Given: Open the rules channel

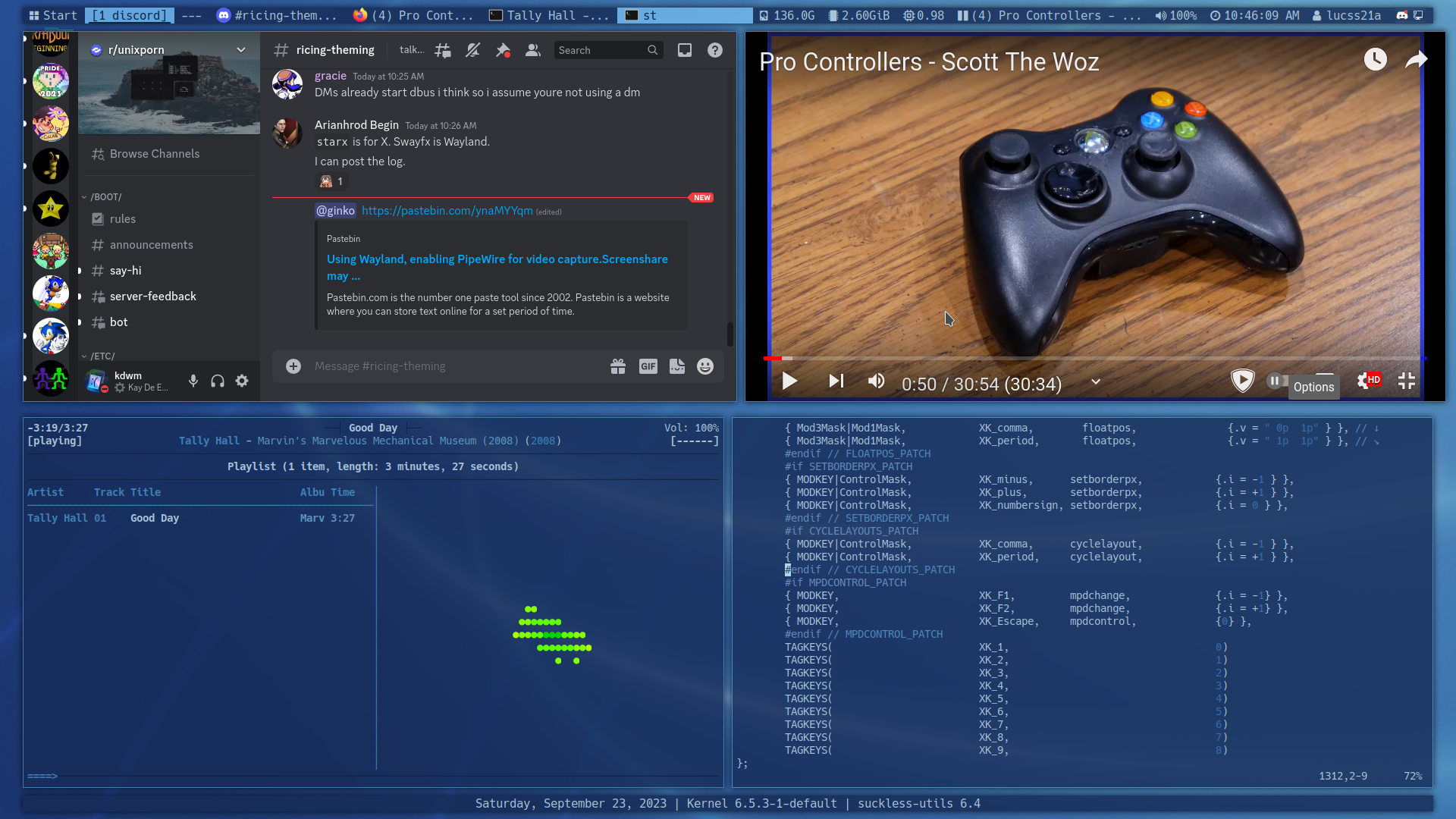Looking at the screenshot, I should click(169, 219).
